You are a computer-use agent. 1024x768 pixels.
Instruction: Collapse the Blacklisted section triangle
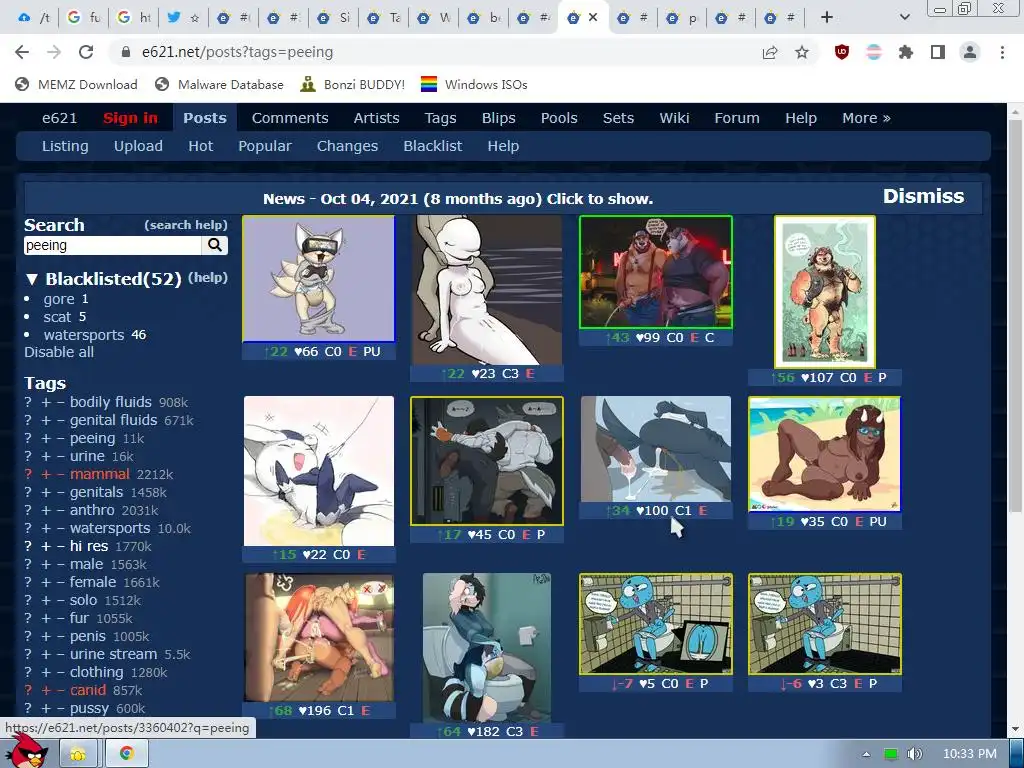tap(31, 280)
